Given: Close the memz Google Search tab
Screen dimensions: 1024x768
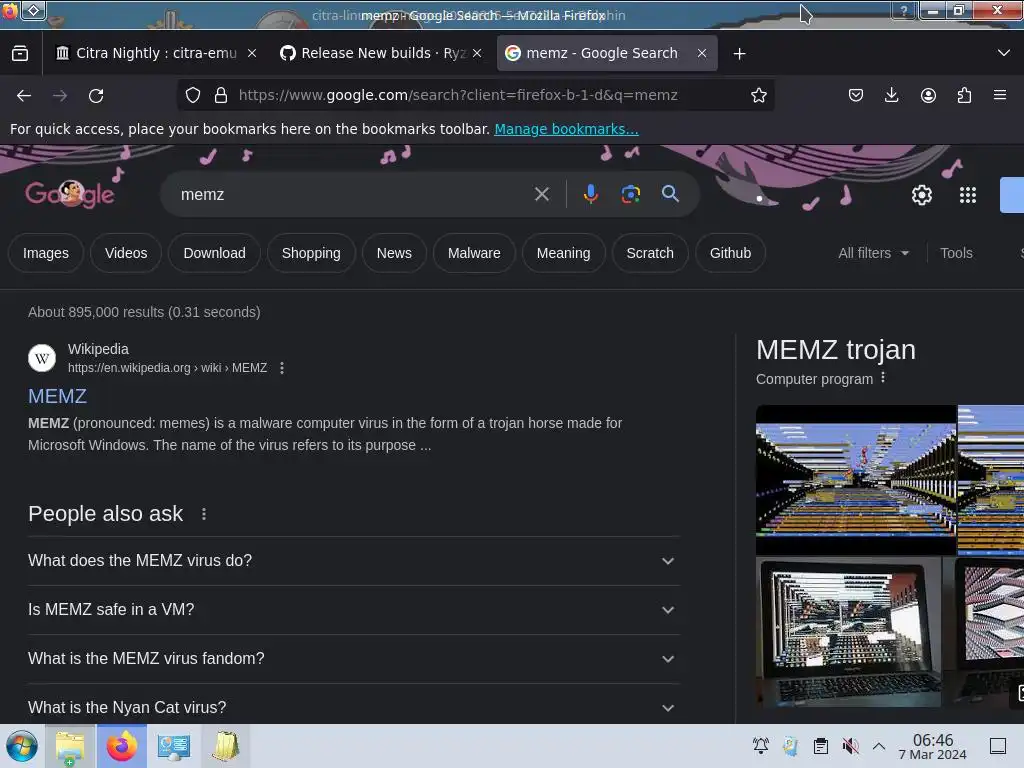Looking at the screenshot, I should coord(702,54).
